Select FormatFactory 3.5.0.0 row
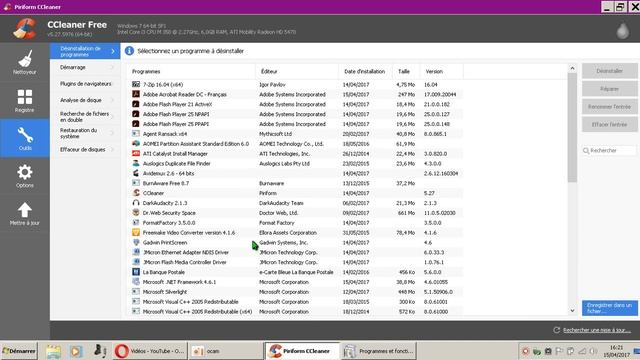The width and height of the screenshot is (640, 360). [x=295, y=222]
